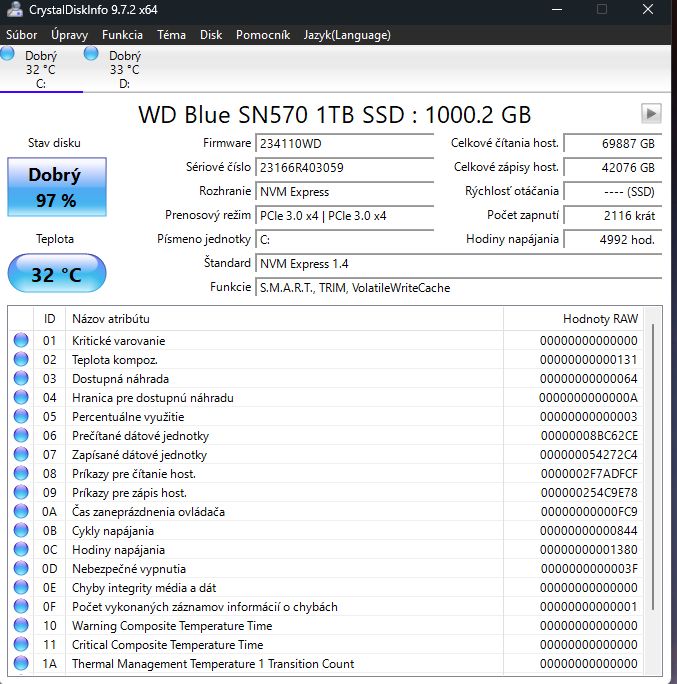Click the Názov atribútu column header
The image size is (677, 684).
284,318
